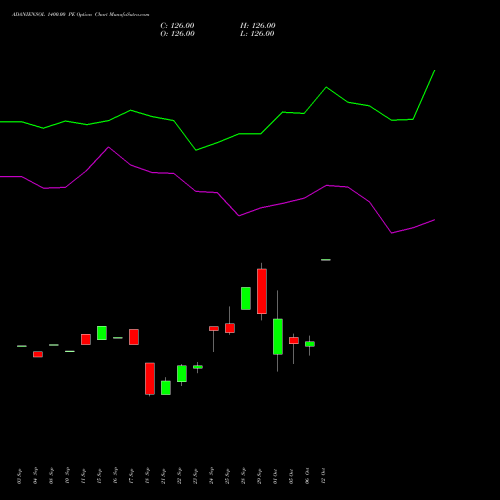Viewport: 500px width, 500px height.
Task: Select the small green dash candle above 12 Oct
Action: (x=326, y=260)
